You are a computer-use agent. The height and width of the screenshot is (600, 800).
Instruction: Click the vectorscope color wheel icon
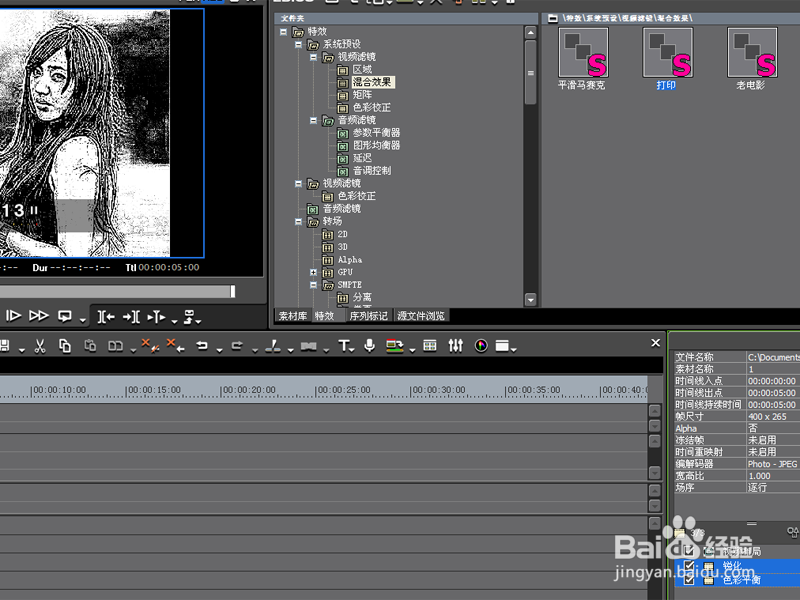[481, 346]
